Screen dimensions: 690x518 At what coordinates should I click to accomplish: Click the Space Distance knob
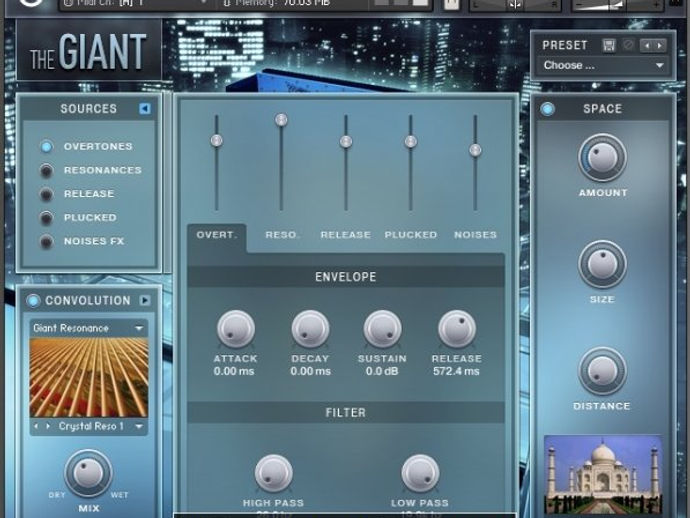pos(602,371)
